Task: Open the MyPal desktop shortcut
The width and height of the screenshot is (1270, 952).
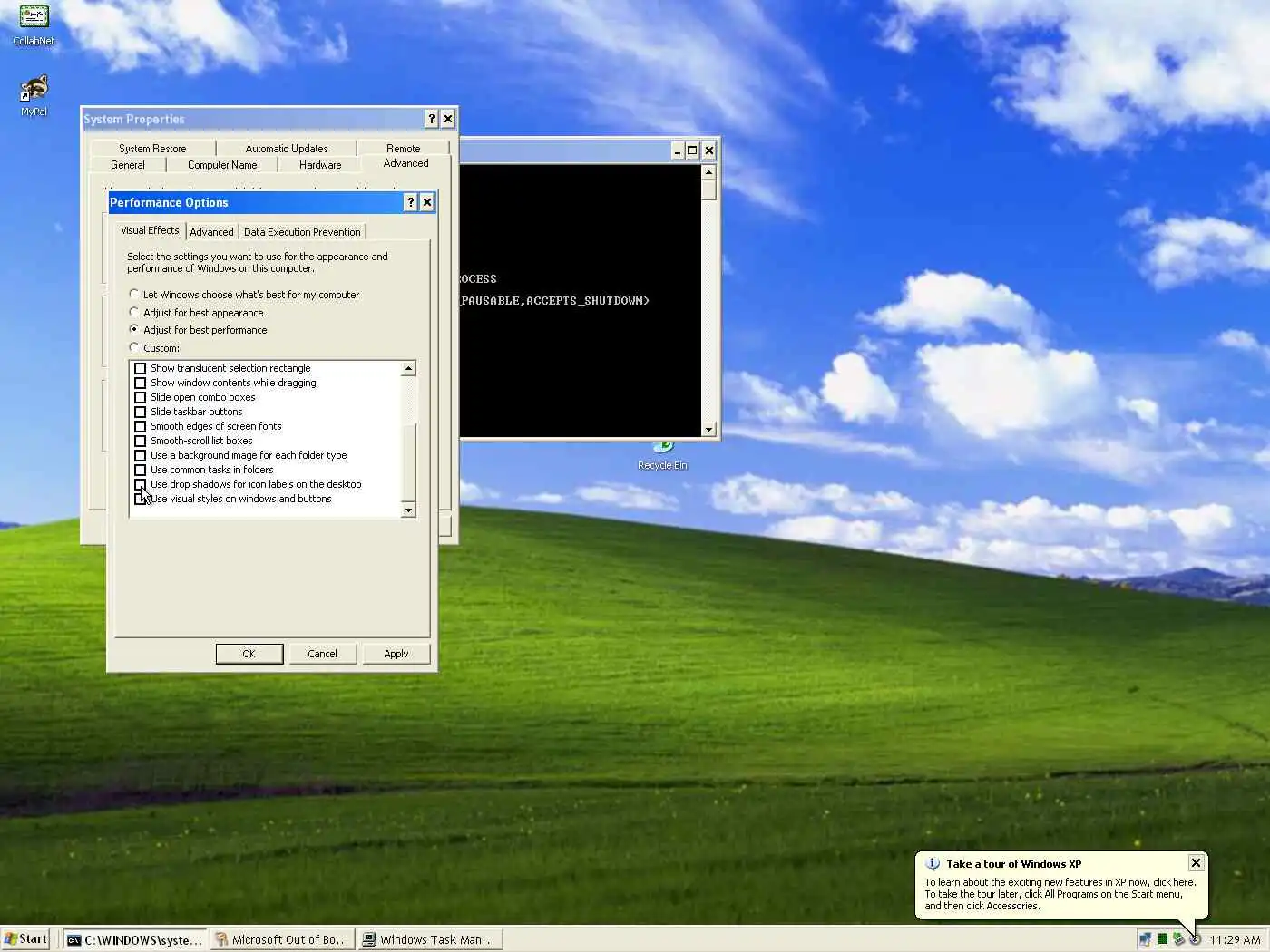Action: (x=34, y=95)
